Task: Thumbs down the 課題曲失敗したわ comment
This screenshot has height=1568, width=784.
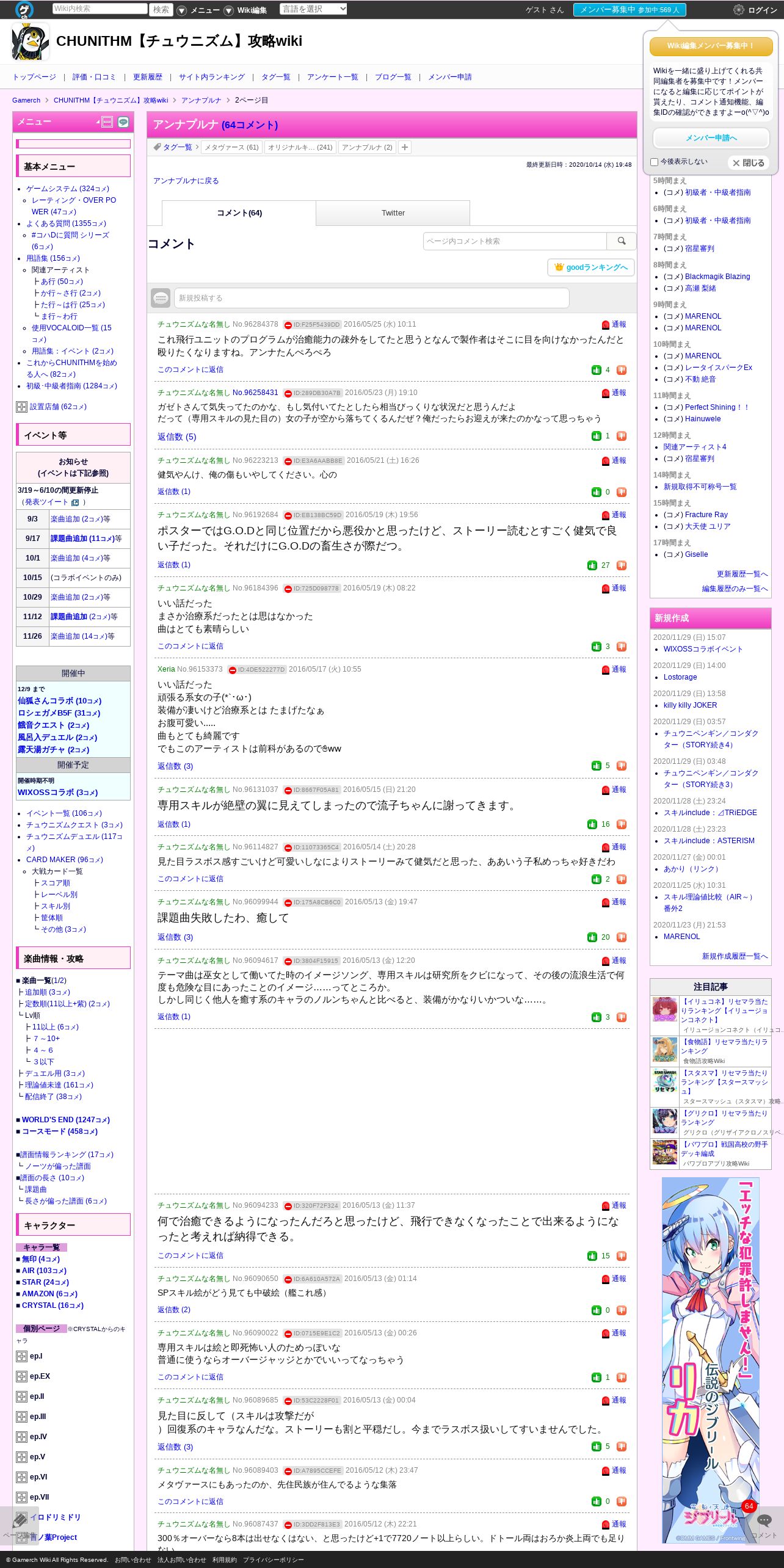Action: click(x=622, y=937)
